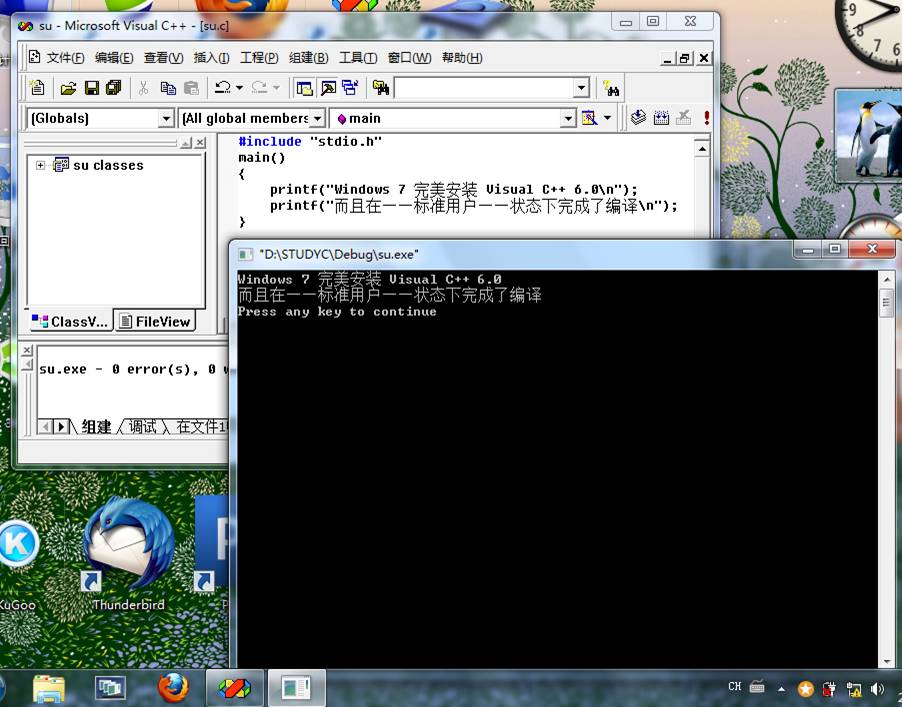
Task: Open the 编辑(E) menu
Action: click(114, 58)
